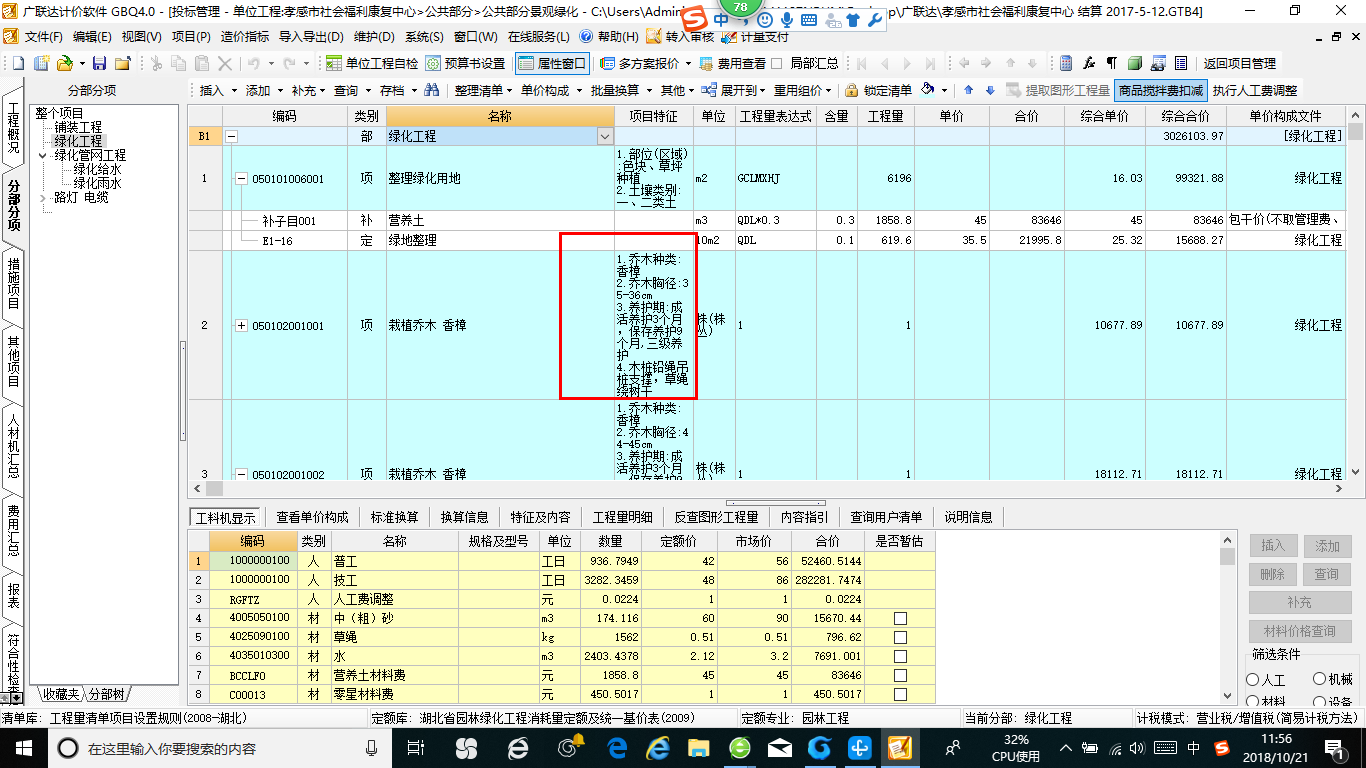Screen dimensions: 1366x768
Task: Click 执行人工费调整 button
Action: pos(1255,90)
